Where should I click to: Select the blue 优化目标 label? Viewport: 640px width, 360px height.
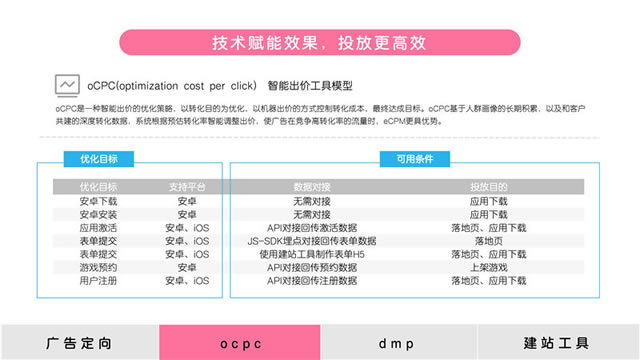[99, 159]
